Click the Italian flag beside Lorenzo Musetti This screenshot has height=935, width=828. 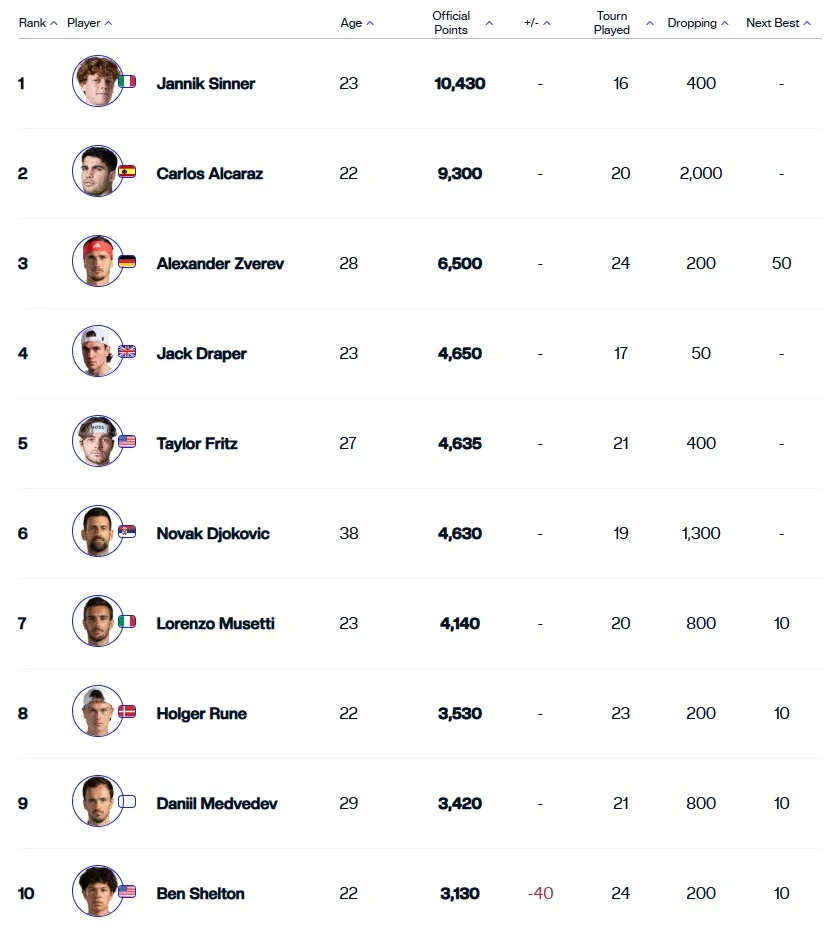(x=127, y=622)
